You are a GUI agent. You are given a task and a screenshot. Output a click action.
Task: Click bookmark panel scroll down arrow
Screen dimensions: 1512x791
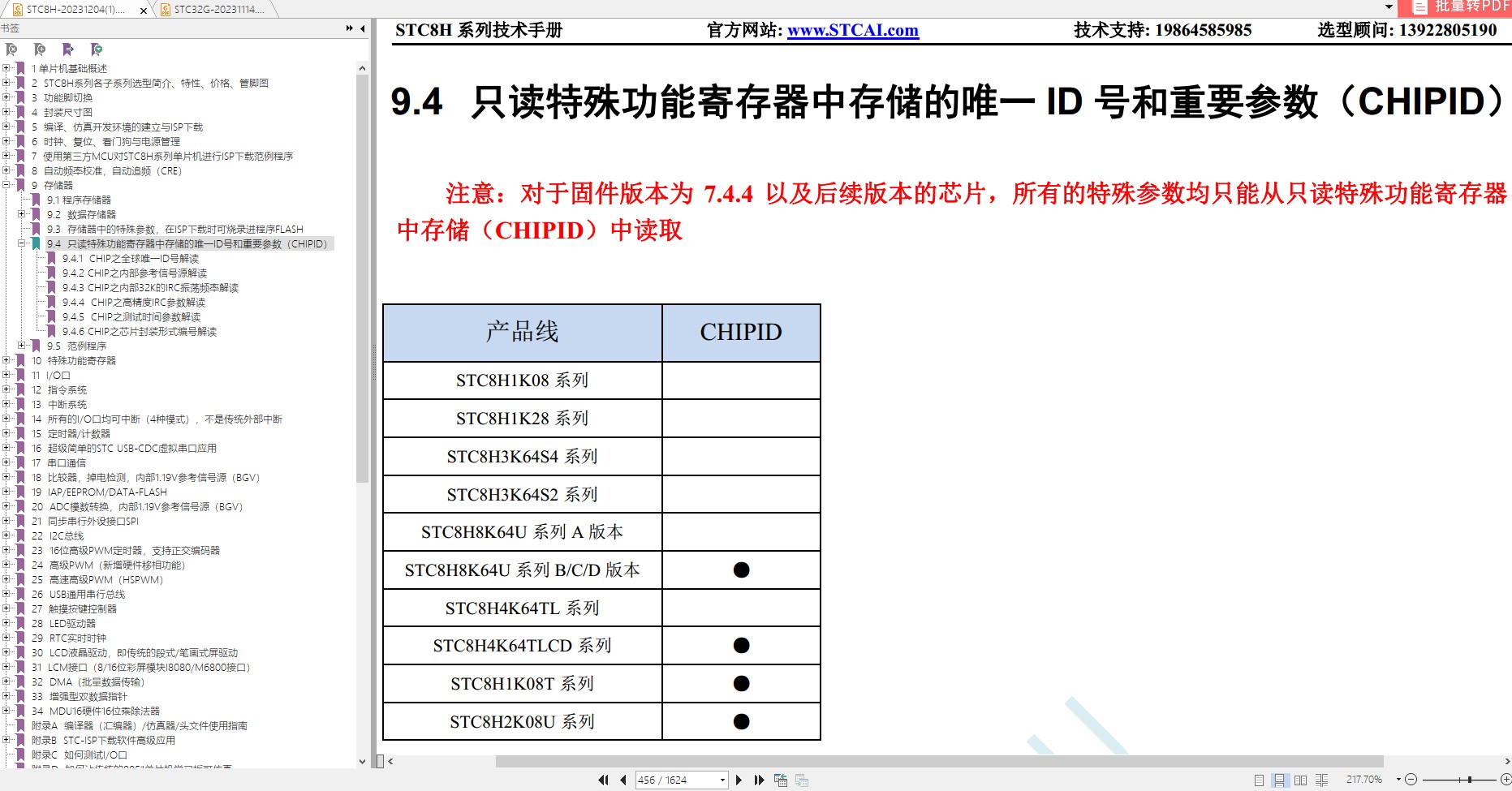(362, 761)
